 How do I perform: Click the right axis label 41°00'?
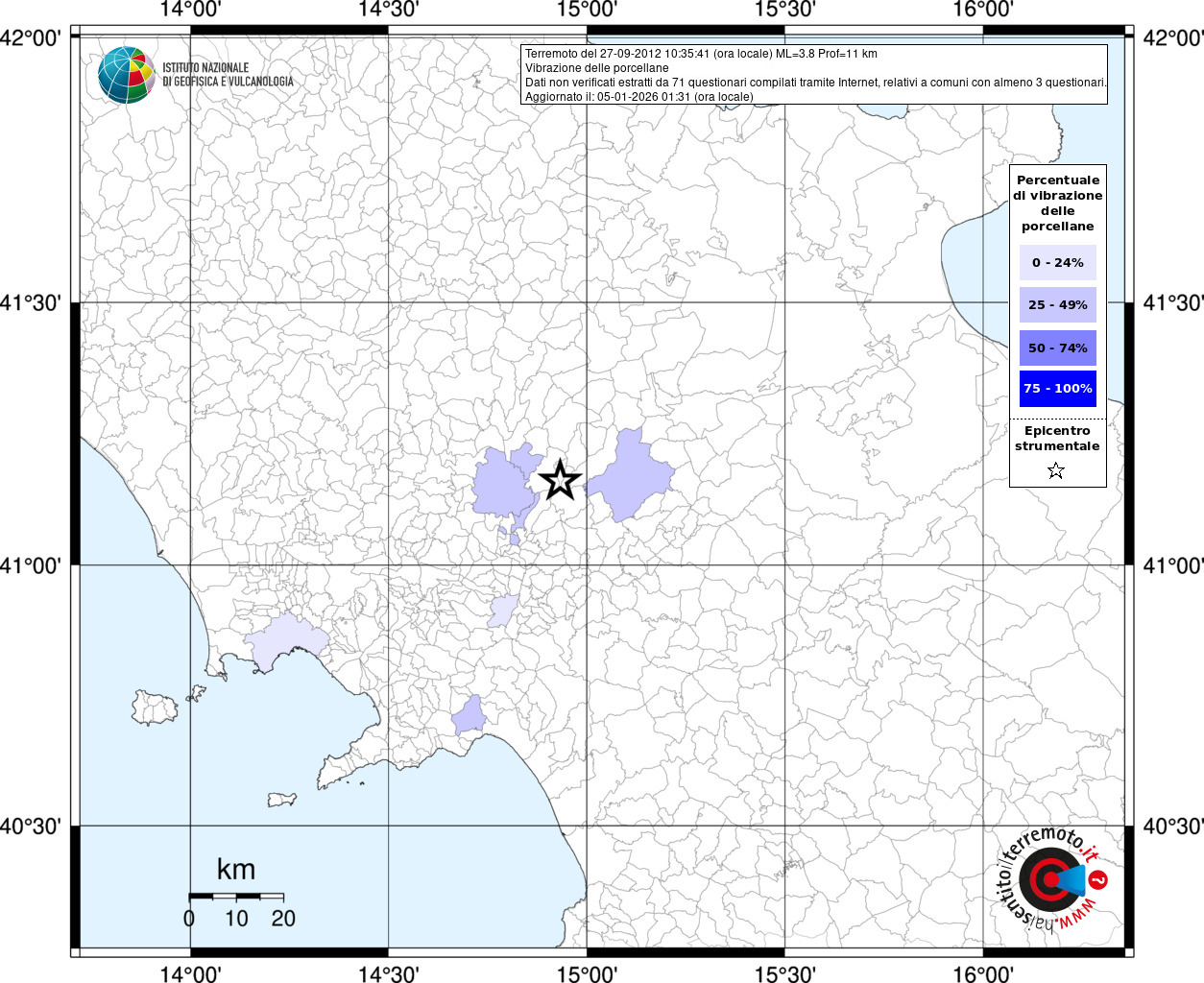[x=1172, y=565]
